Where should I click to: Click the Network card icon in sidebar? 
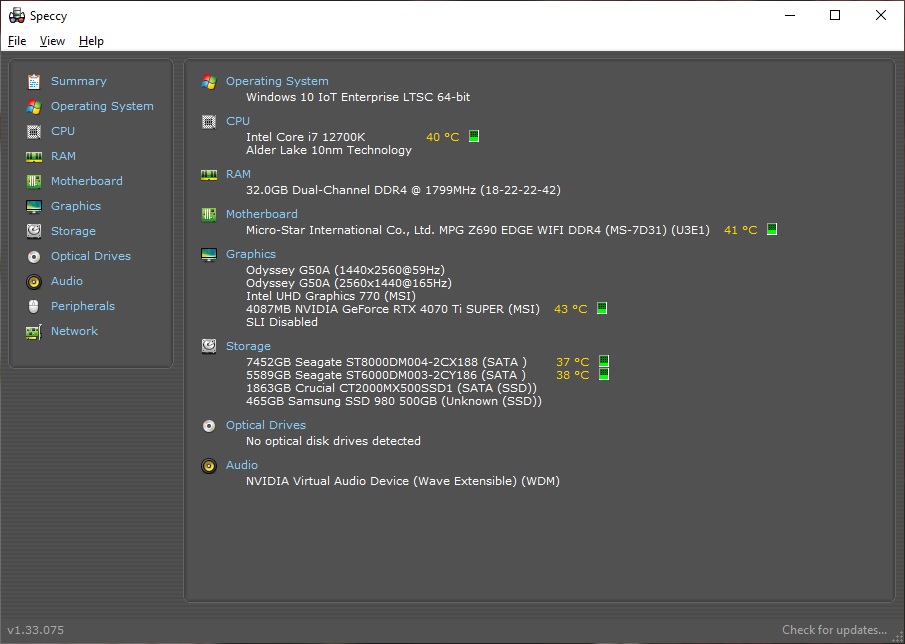click(34, 332)
